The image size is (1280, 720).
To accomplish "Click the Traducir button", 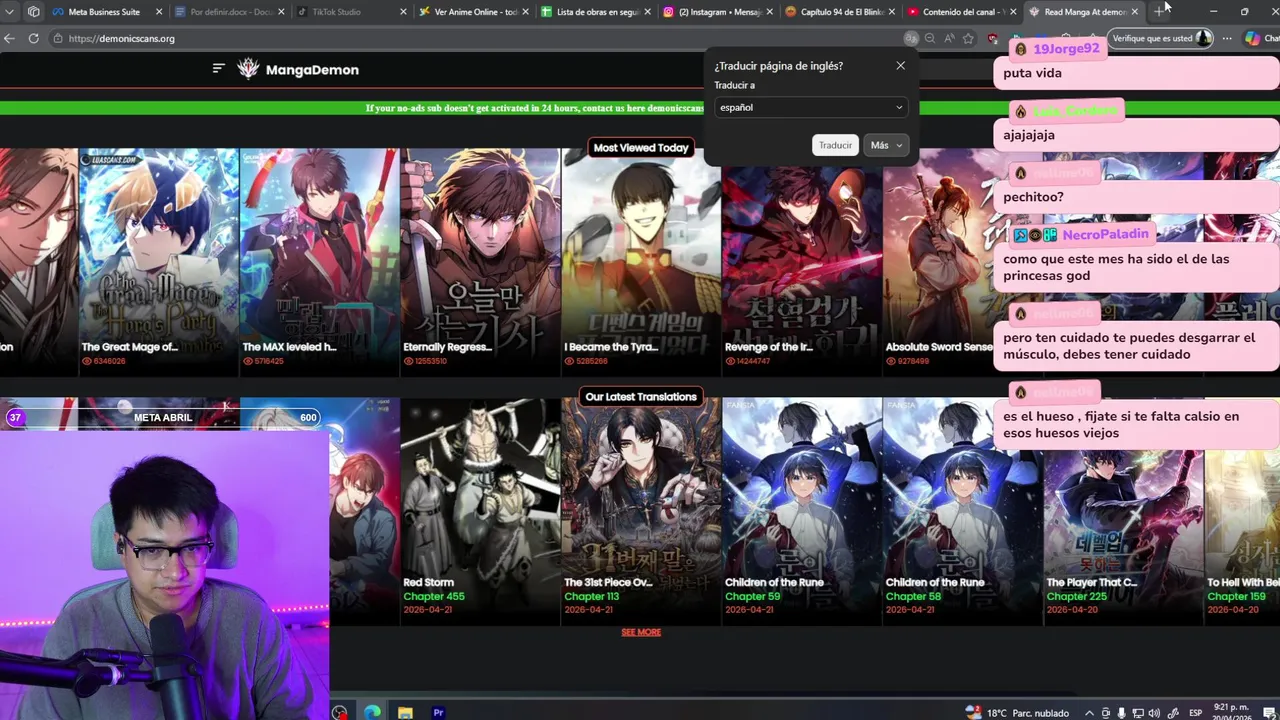I will tap(835, 145).
